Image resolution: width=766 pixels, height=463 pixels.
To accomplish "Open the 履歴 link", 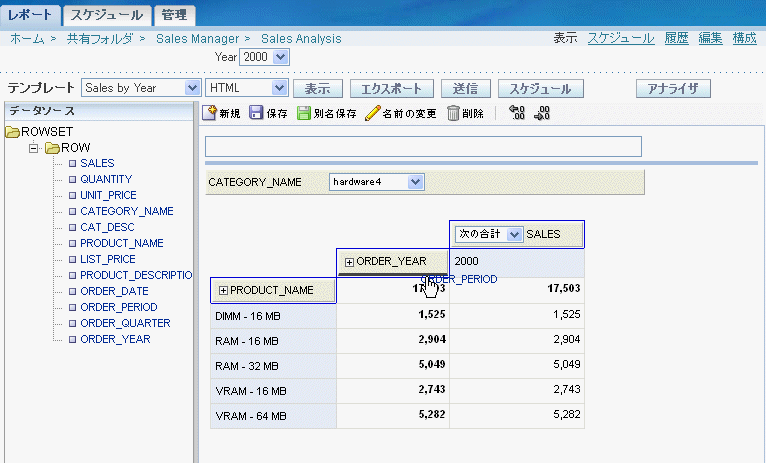I will click(x=676, y=38).
